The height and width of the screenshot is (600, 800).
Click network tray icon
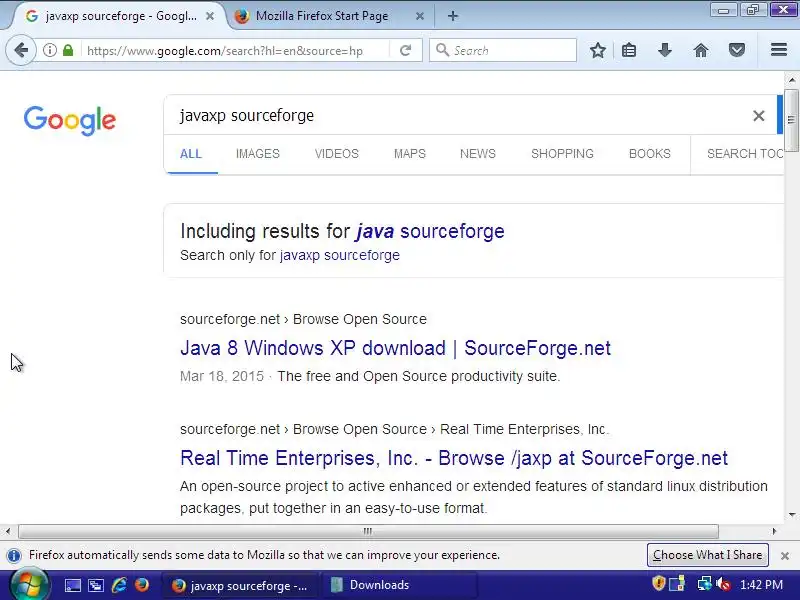704,584
